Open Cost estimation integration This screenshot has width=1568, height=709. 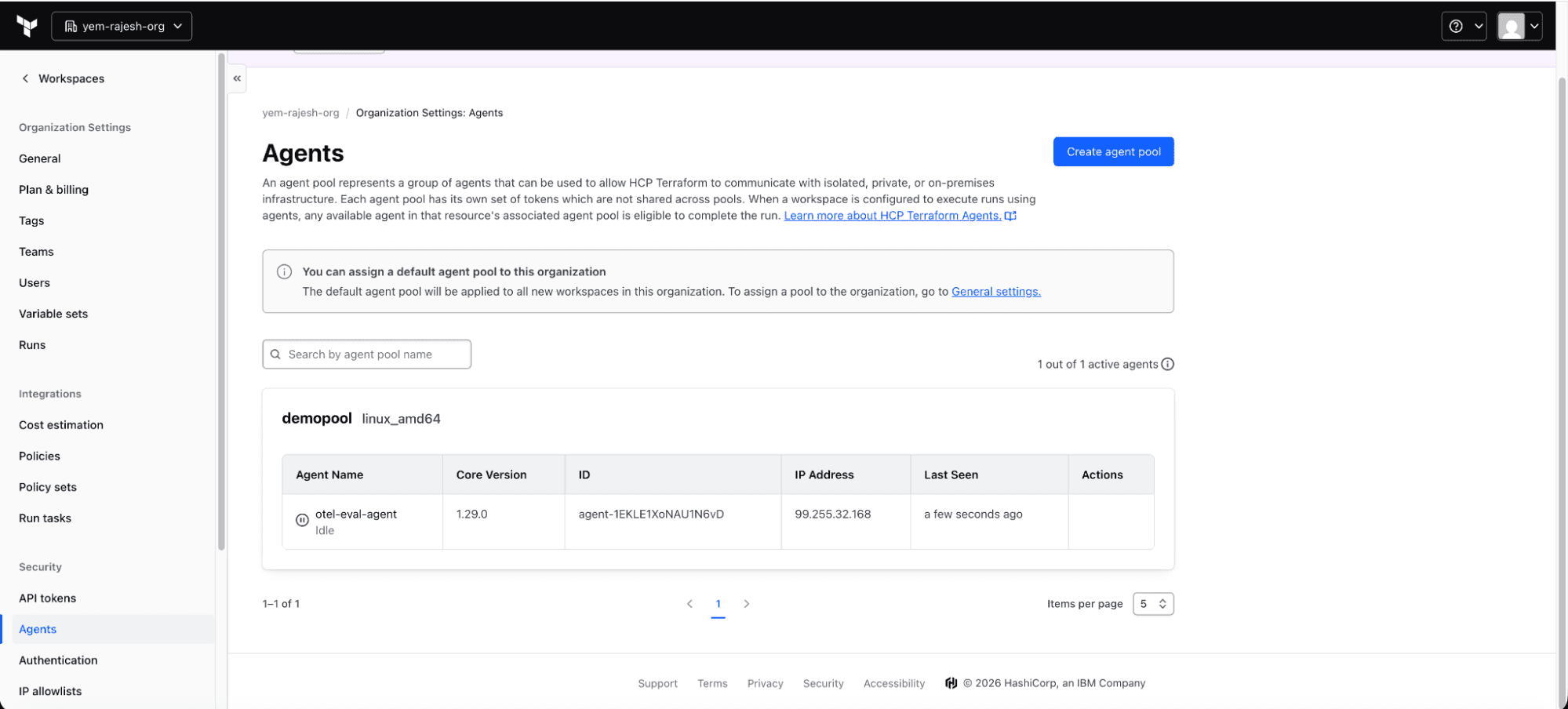click(x=61, y=425)
